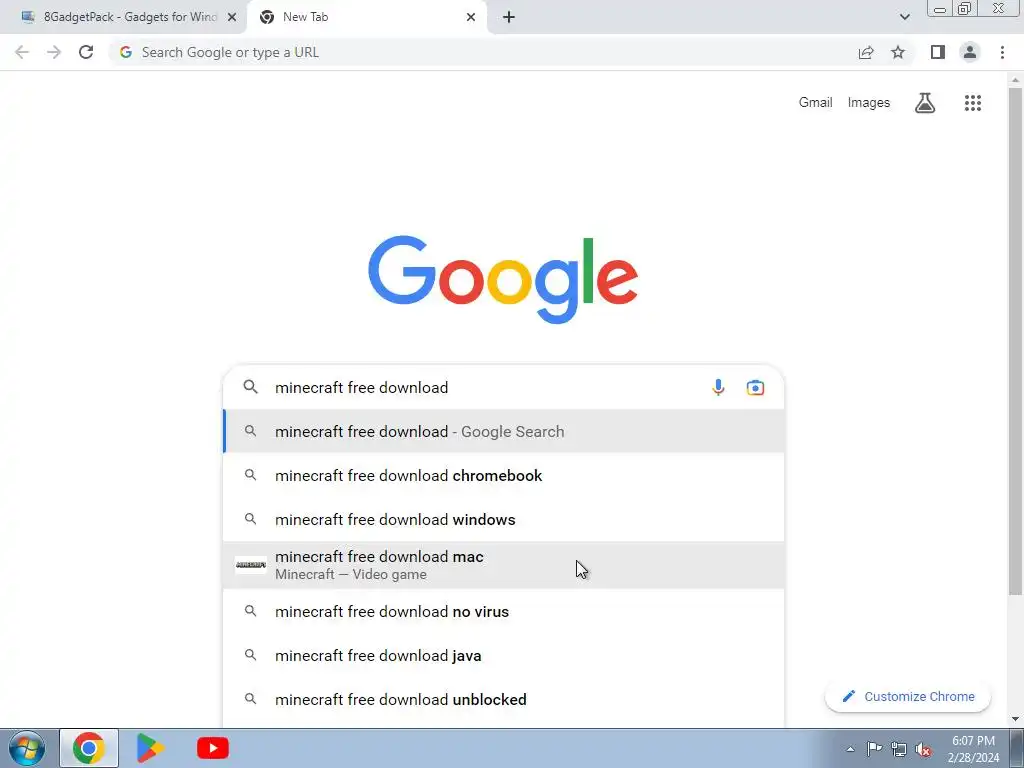Open the Google apps grid
This screenshot has height=768, width=1024.
point(972,103)
